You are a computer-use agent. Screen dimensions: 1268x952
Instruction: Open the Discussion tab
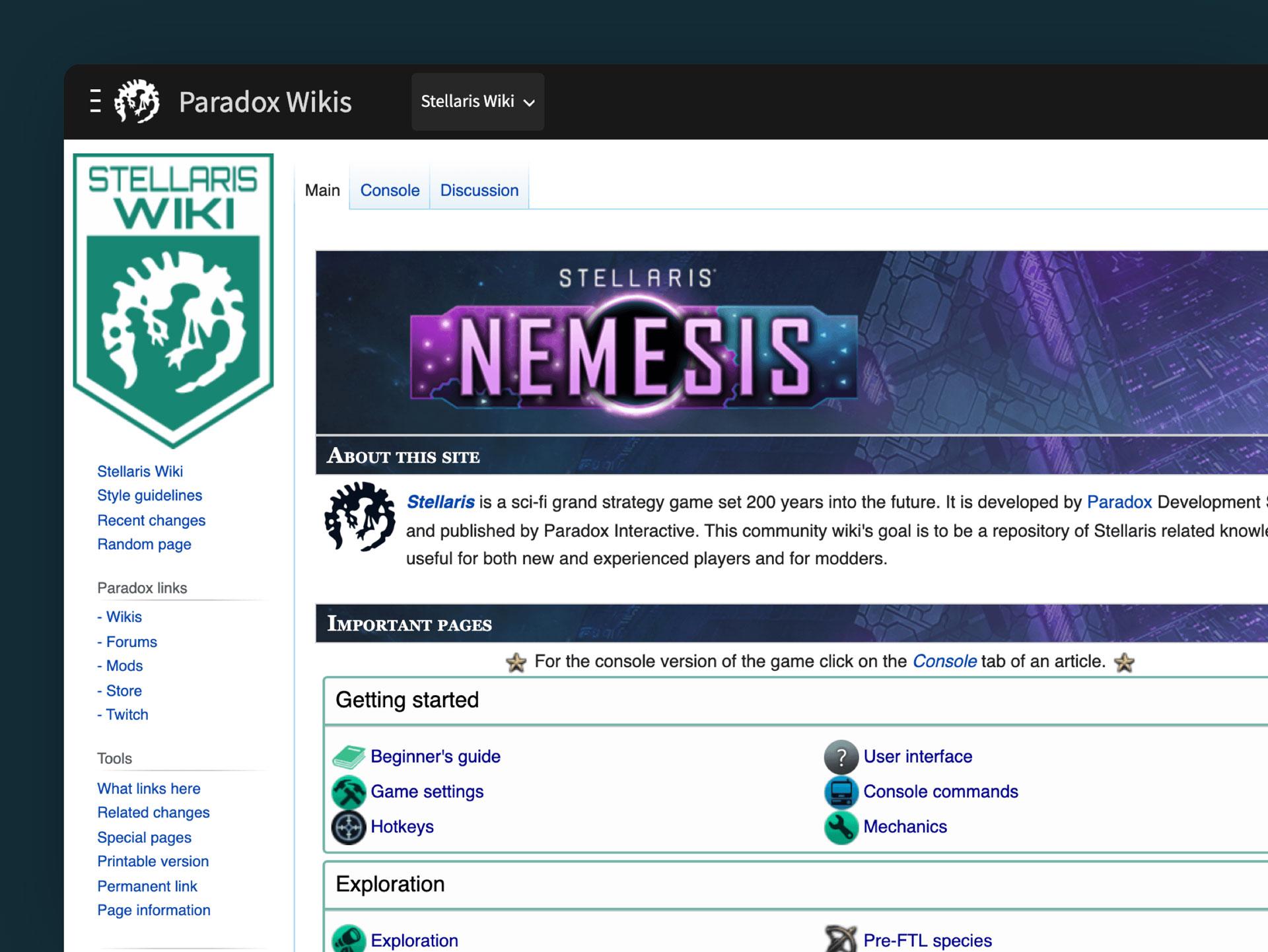pyautogui.click(x=479, y=190)
